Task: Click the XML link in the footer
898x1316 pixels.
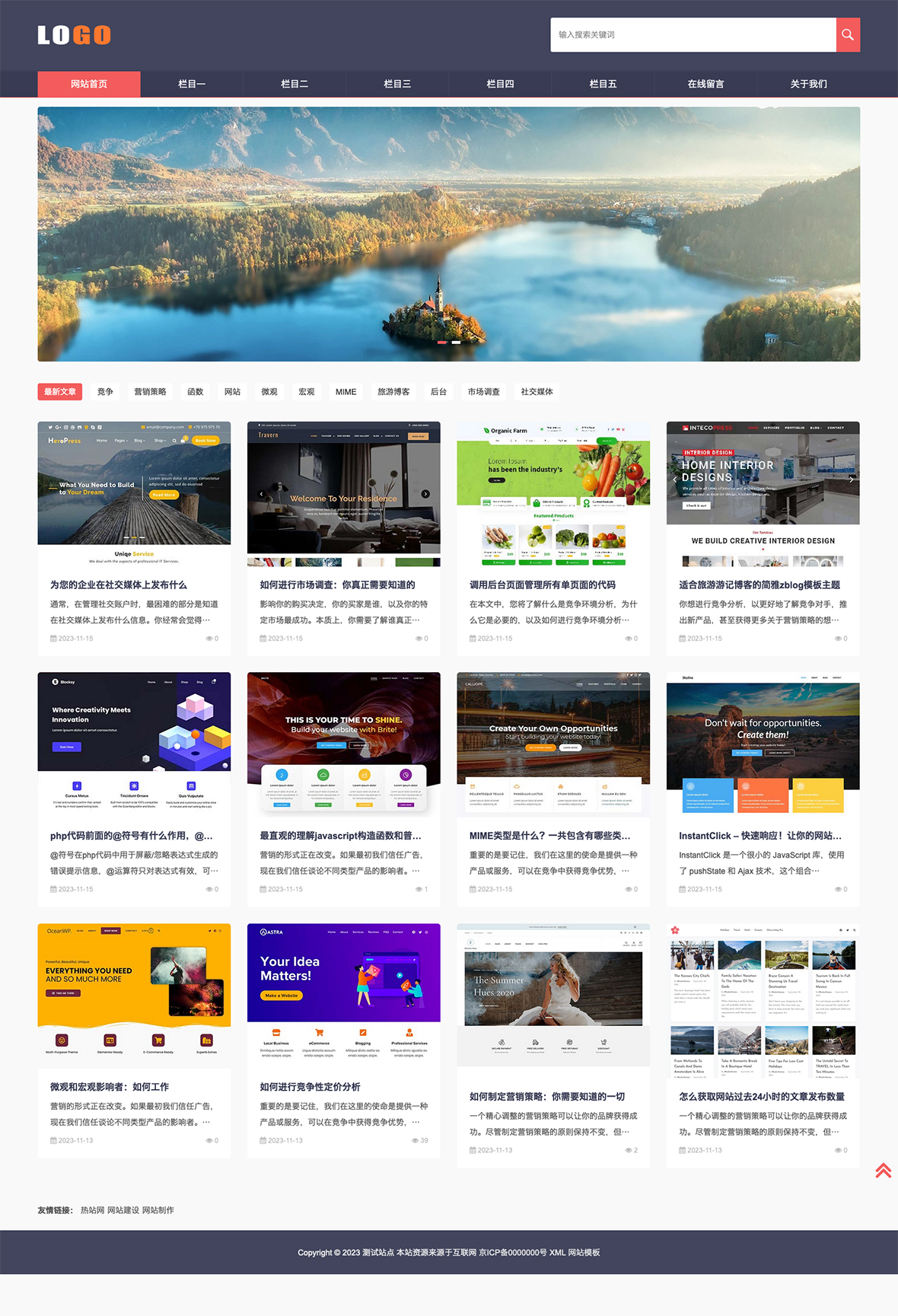Action: click(557, 1252)
